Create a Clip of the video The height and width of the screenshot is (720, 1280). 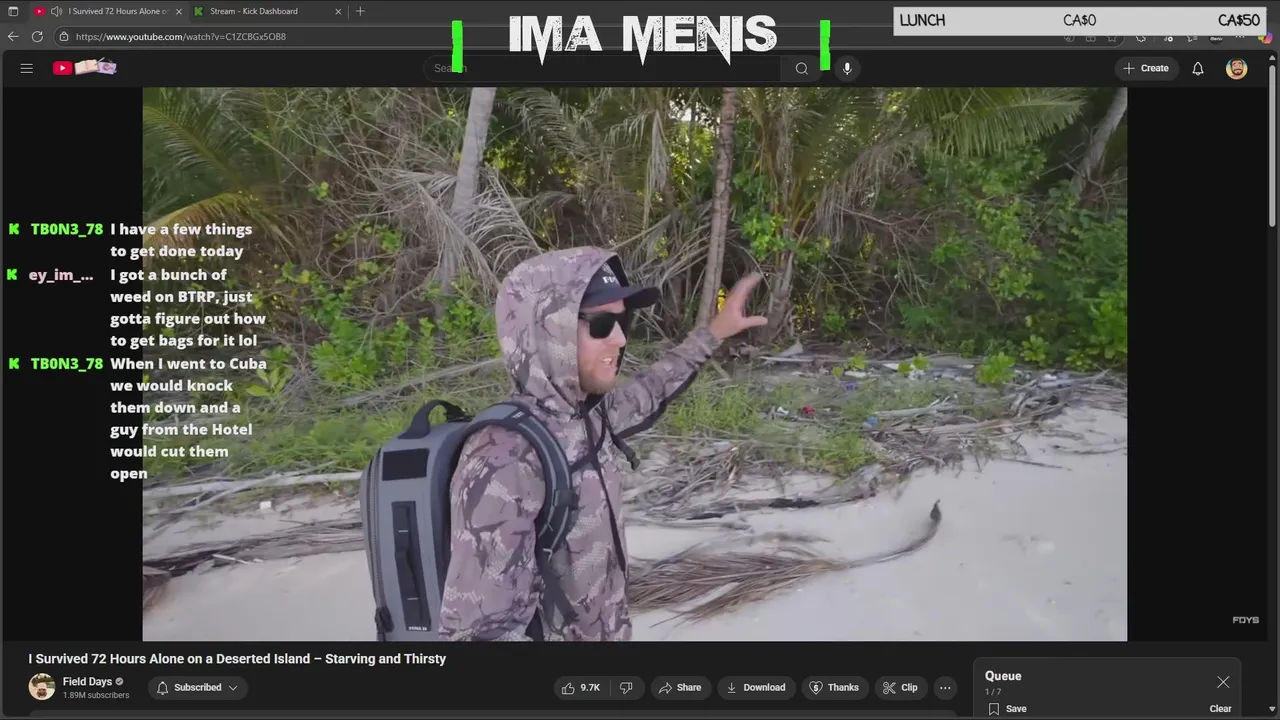(x=900, y=687)
